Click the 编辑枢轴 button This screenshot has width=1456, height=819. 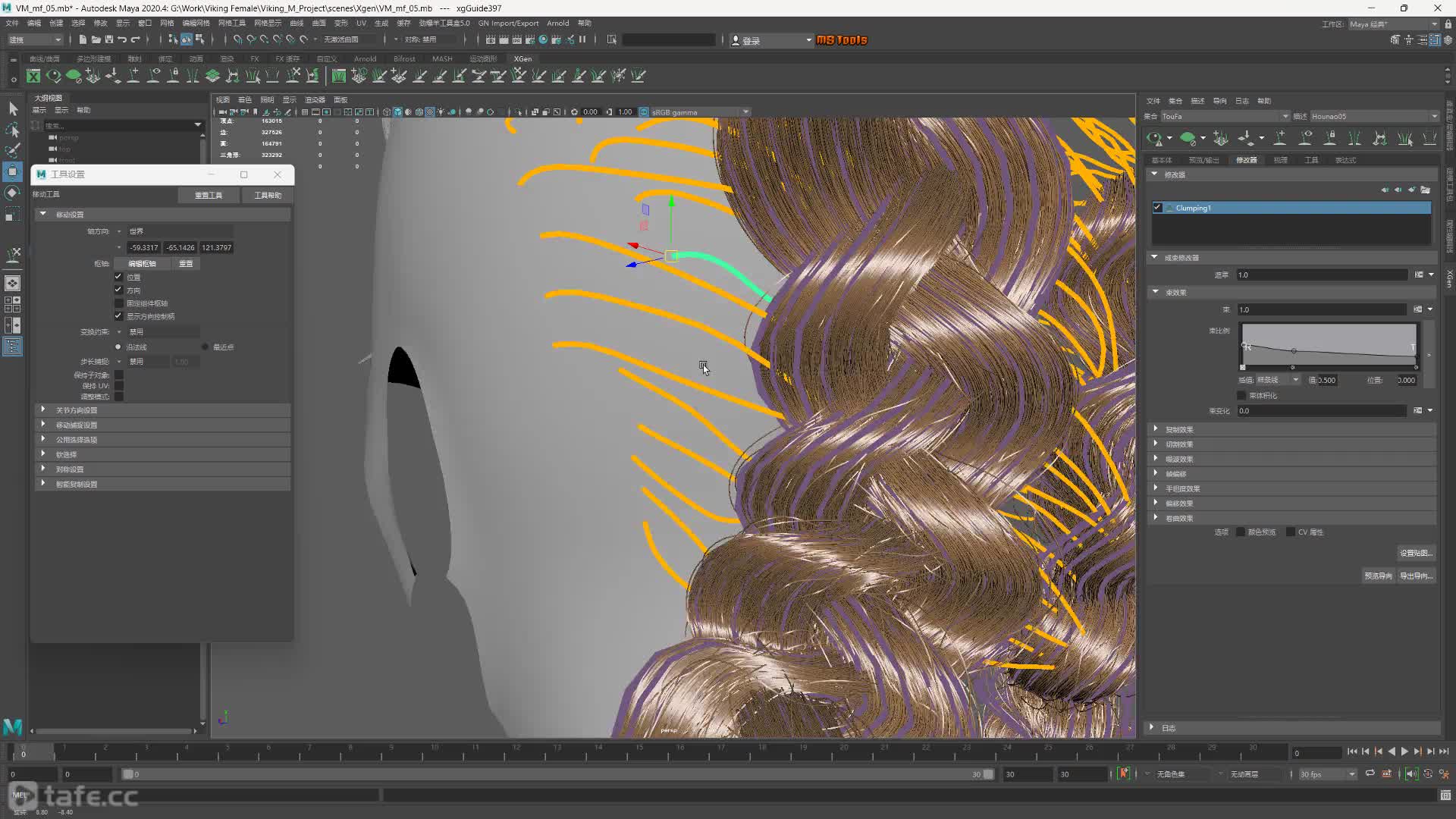142,263
